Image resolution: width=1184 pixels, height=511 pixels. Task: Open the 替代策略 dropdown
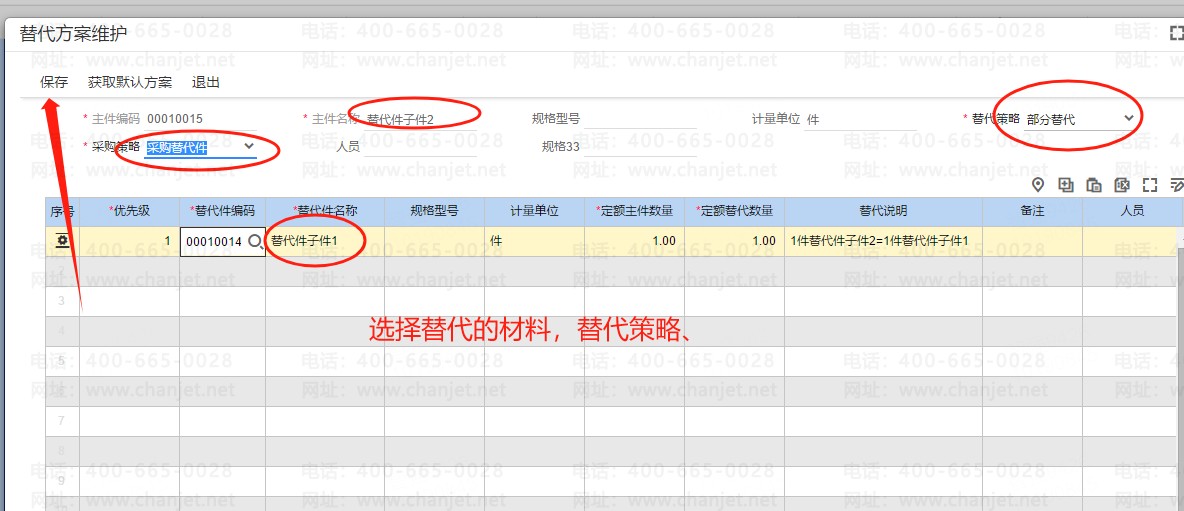(1129, 118)
